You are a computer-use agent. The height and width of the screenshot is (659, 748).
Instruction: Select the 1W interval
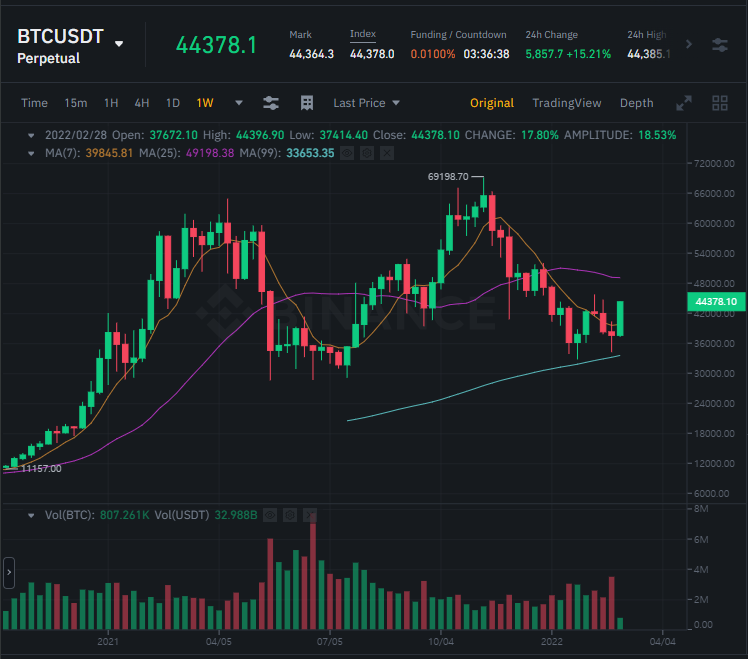tap(205, 103)
